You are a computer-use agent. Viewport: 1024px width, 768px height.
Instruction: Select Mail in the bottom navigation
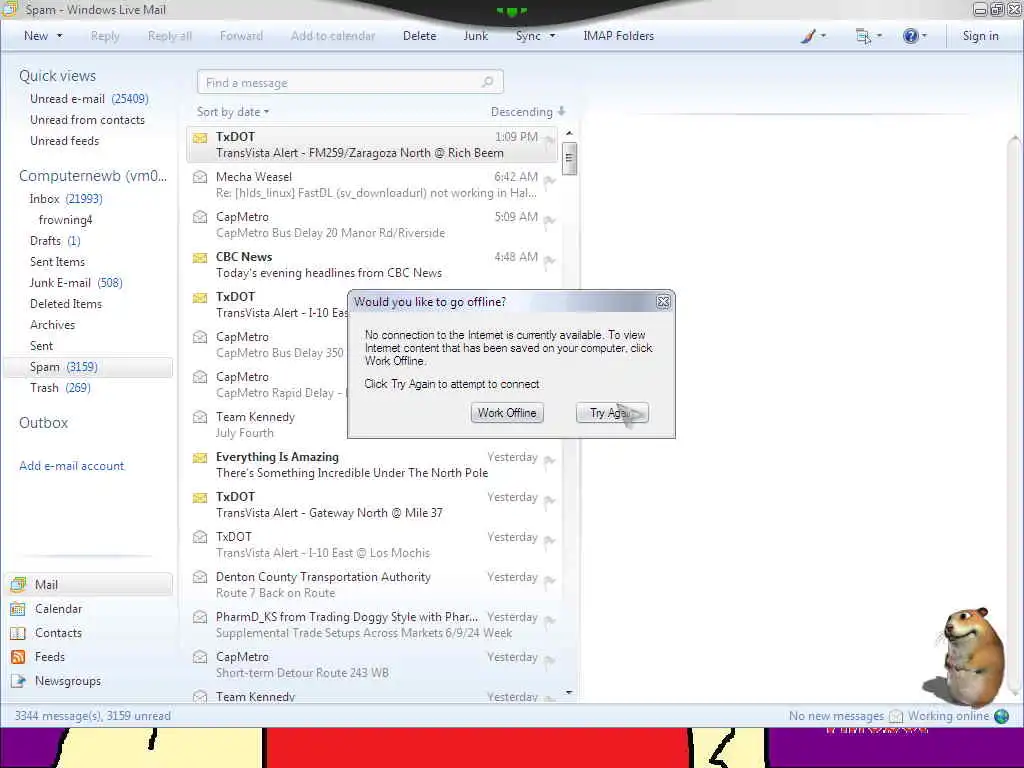click(x=88, y=584)
